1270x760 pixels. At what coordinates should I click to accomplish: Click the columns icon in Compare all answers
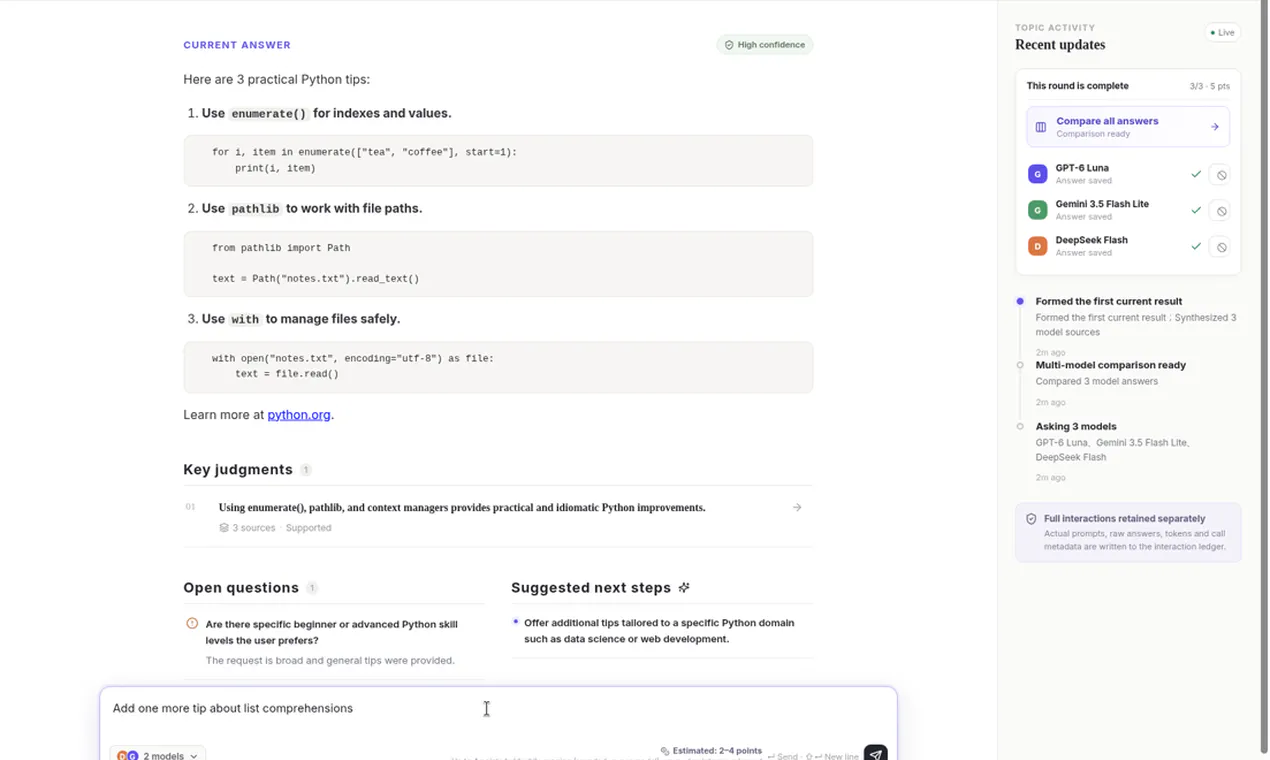click(x=1041, y=127)
